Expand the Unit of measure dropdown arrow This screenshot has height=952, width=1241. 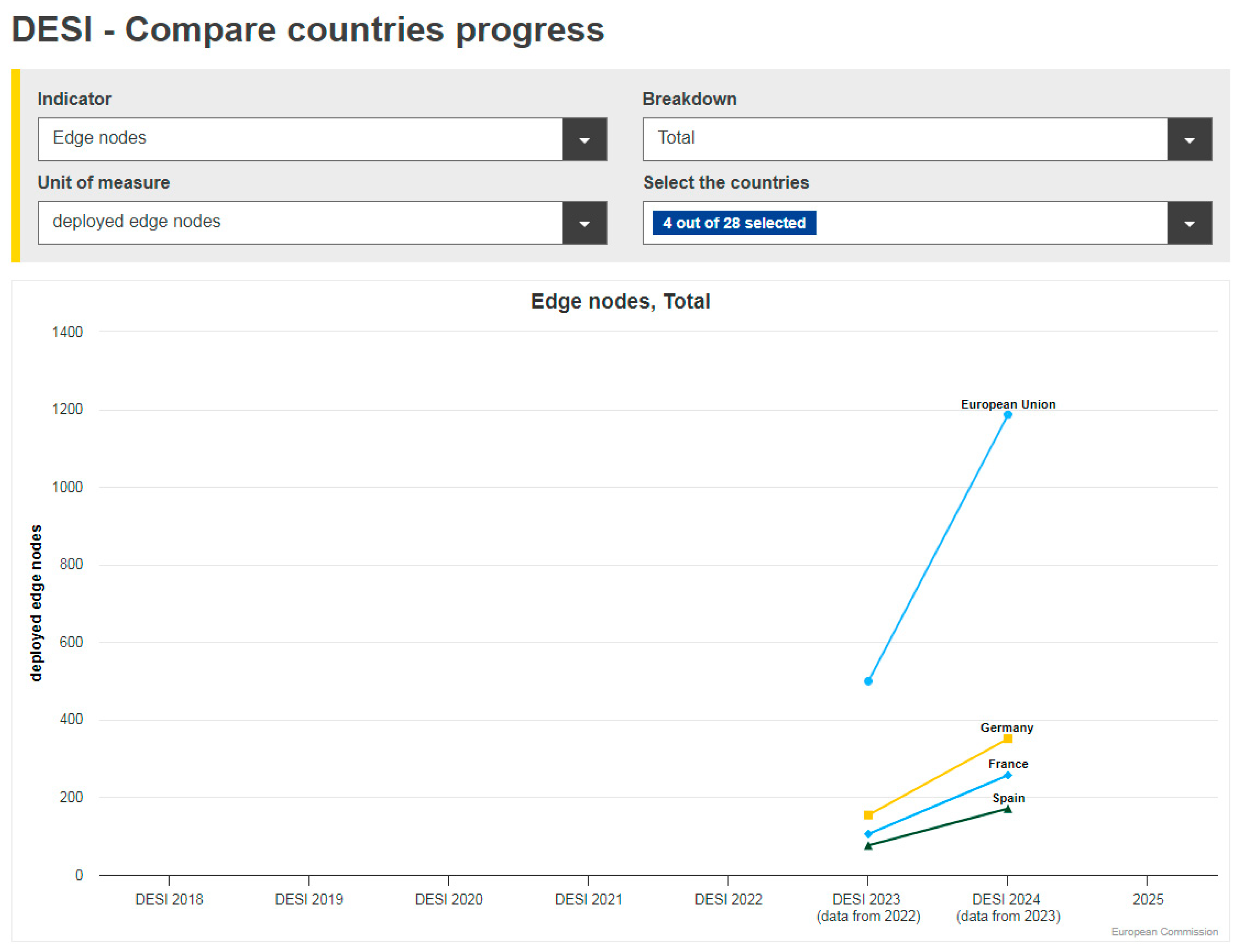coord(584,223)
